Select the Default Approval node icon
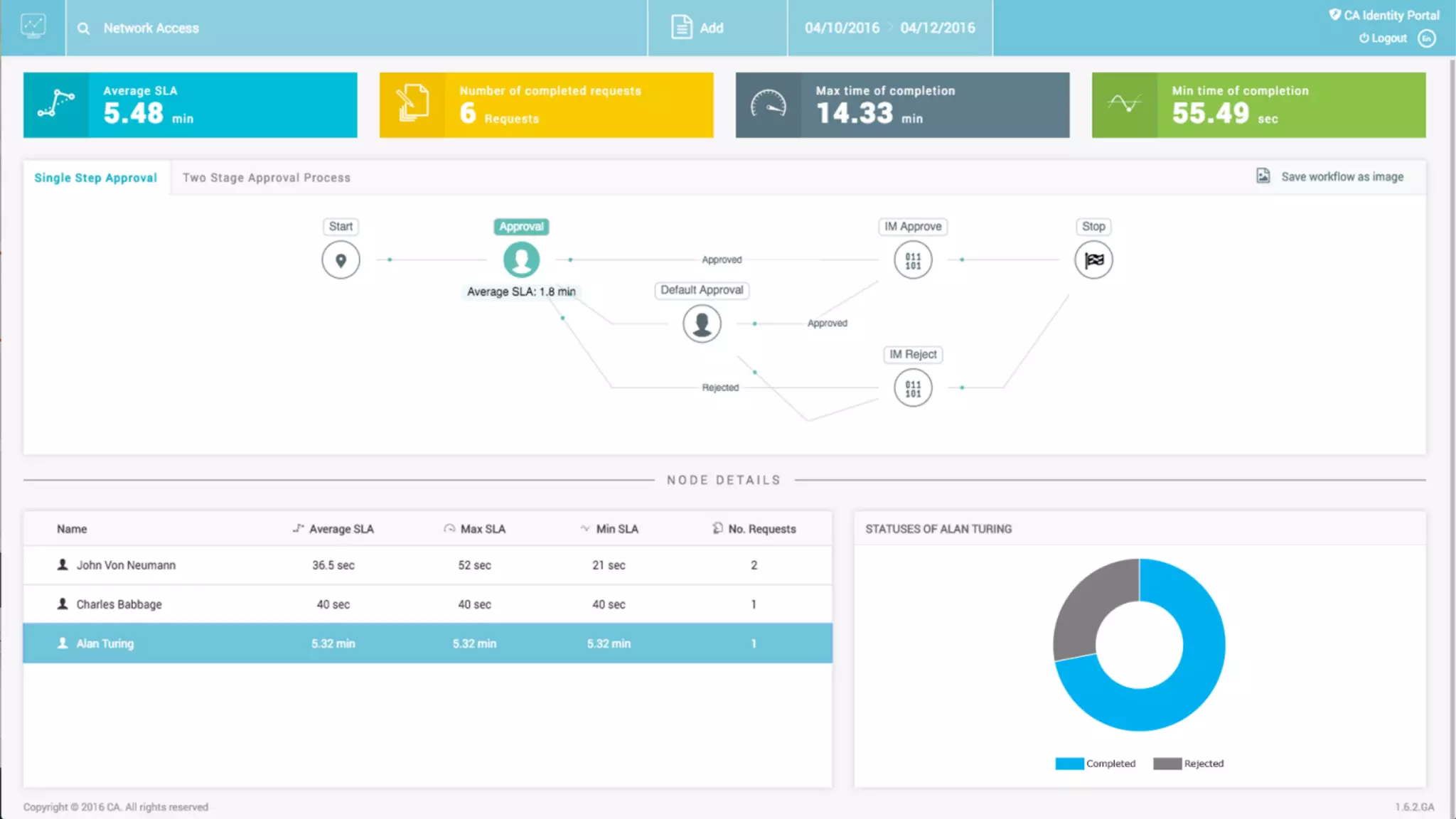The image size is (1456, 819). 702,323
